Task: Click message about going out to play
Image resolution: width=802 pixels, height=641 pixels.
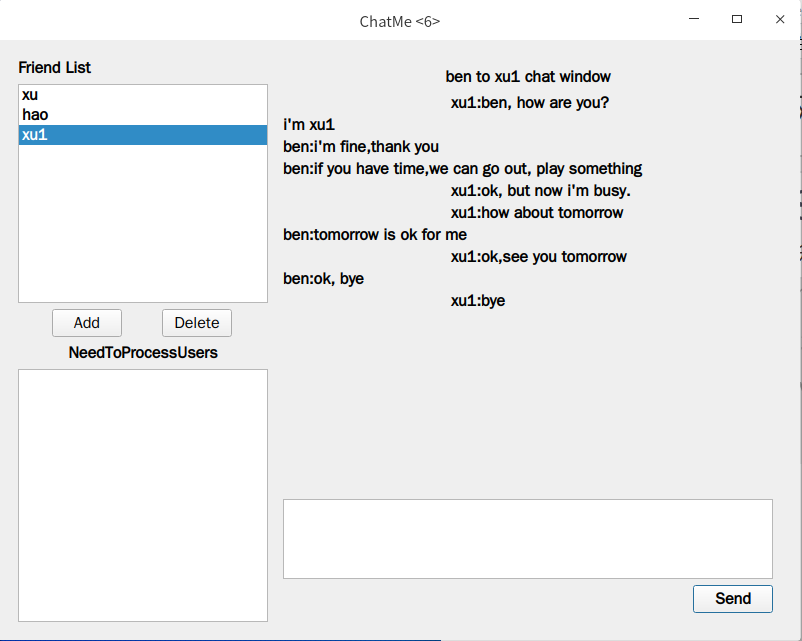Action: (463, 169)
